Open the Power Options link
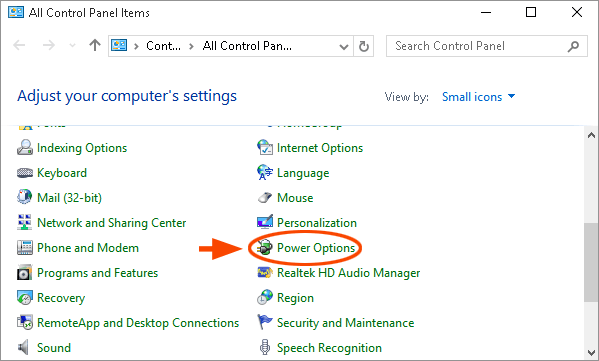 (x=316, y=248)
